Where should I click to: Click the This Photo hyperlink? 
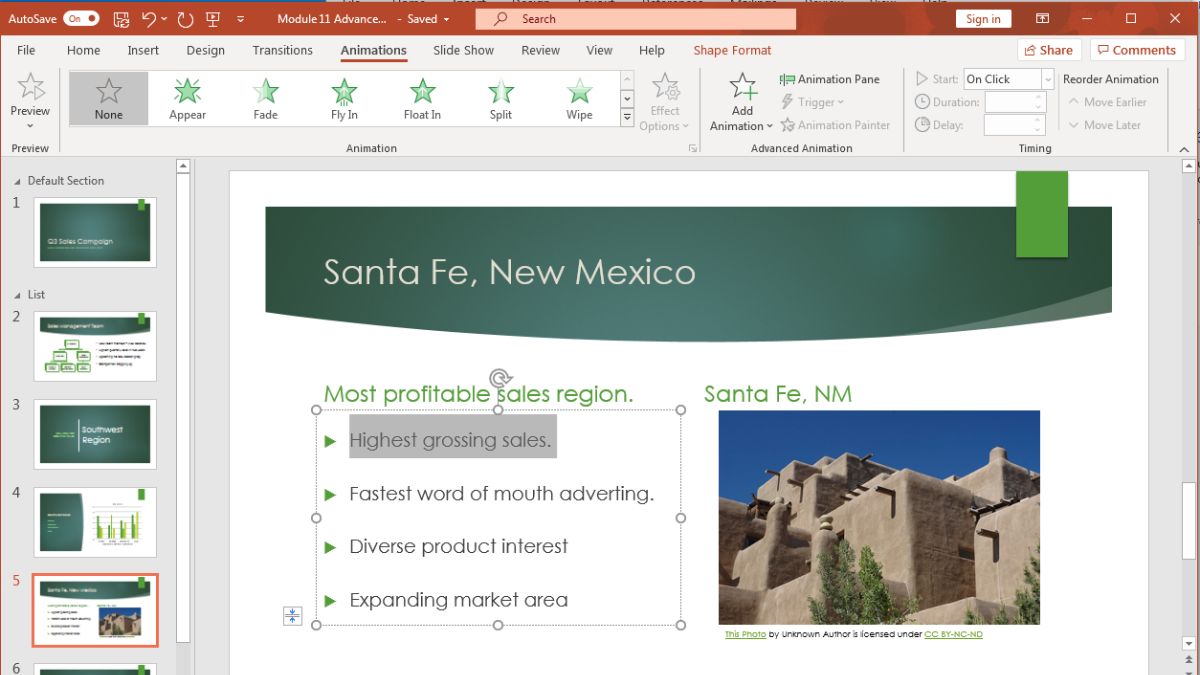tap(744, 633)
